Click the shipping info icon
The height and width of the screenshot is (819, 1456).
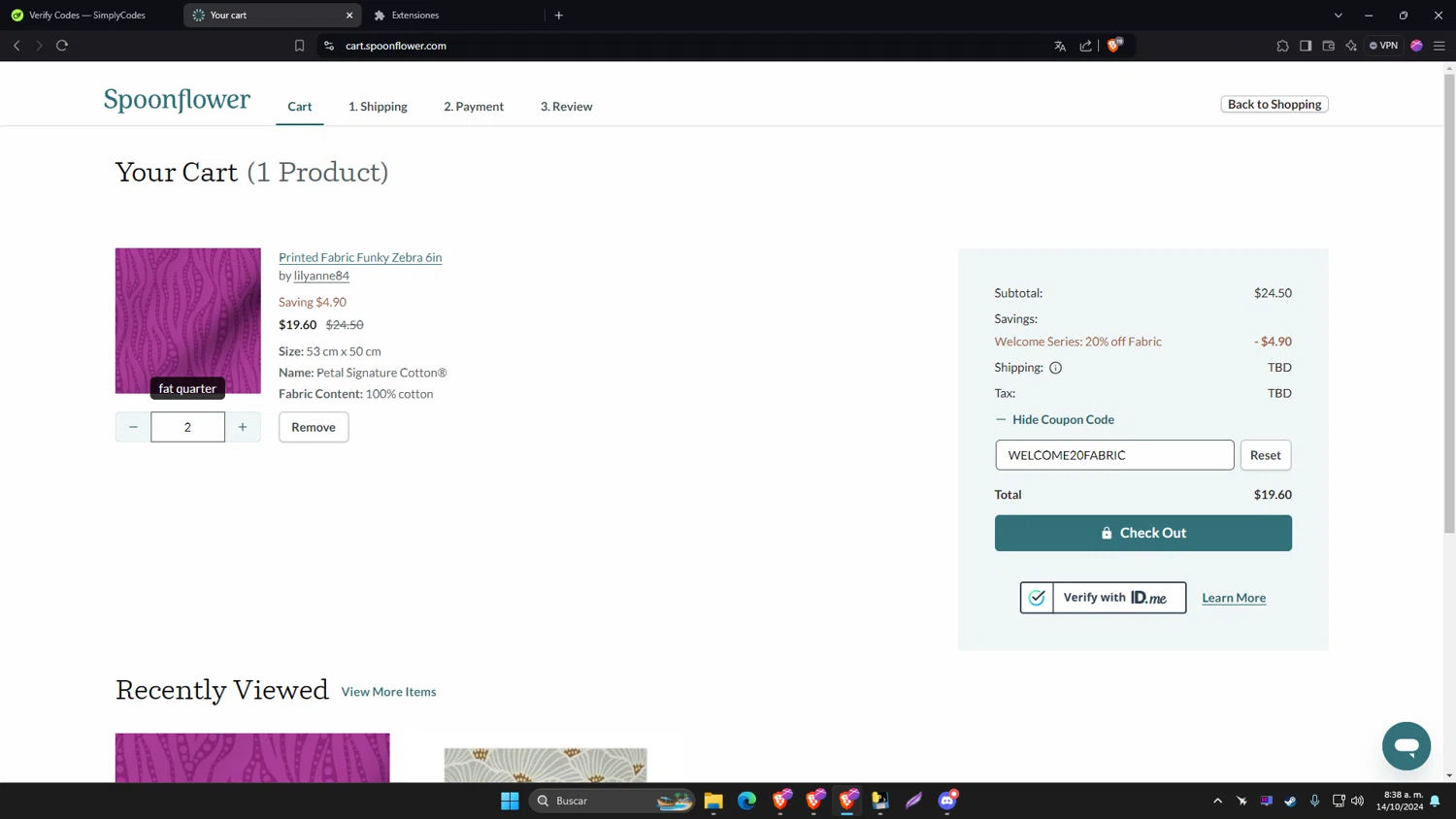click(x=1055, y=368)
